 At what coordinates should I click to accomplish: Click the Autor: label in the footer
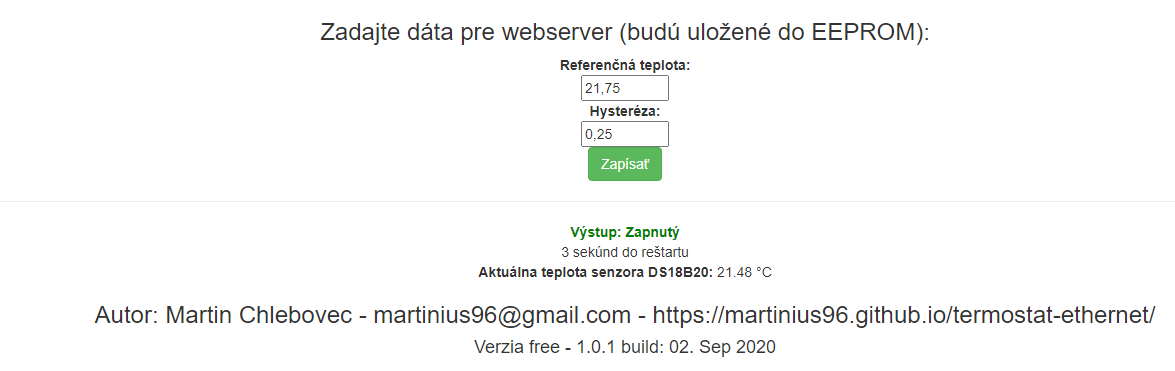tap(126, 315)
